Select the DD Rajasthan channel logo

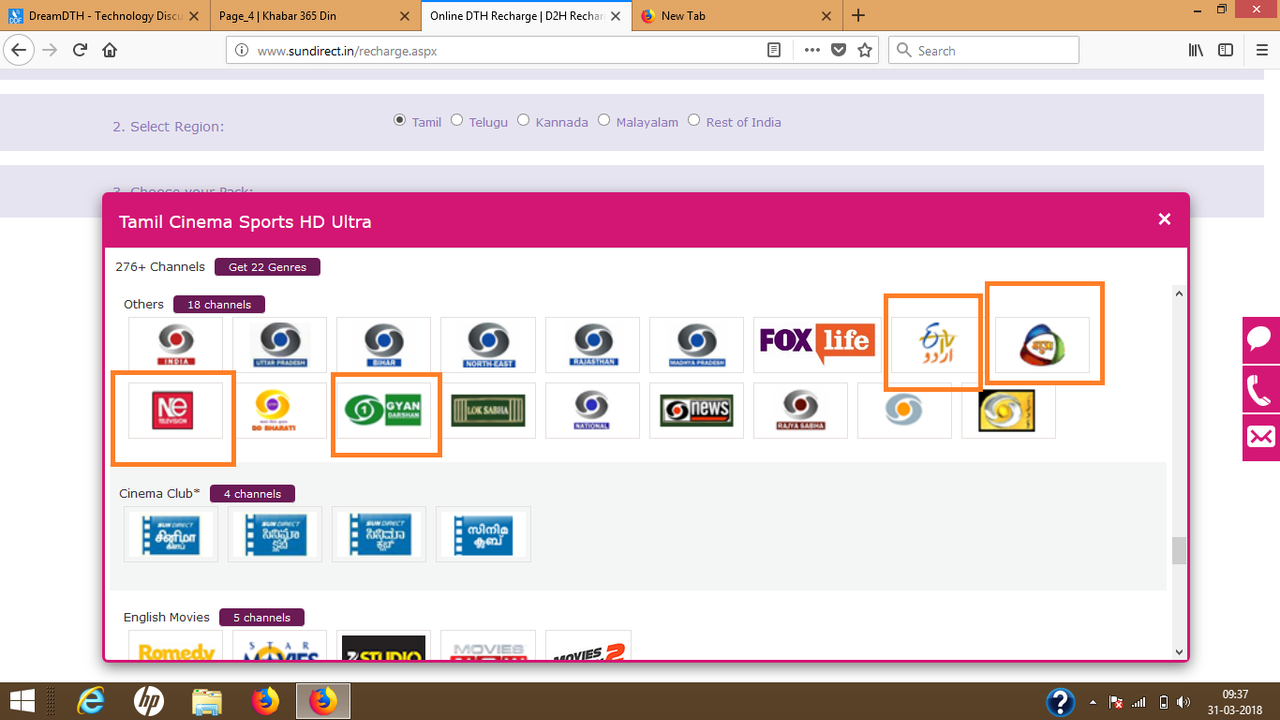592,345
